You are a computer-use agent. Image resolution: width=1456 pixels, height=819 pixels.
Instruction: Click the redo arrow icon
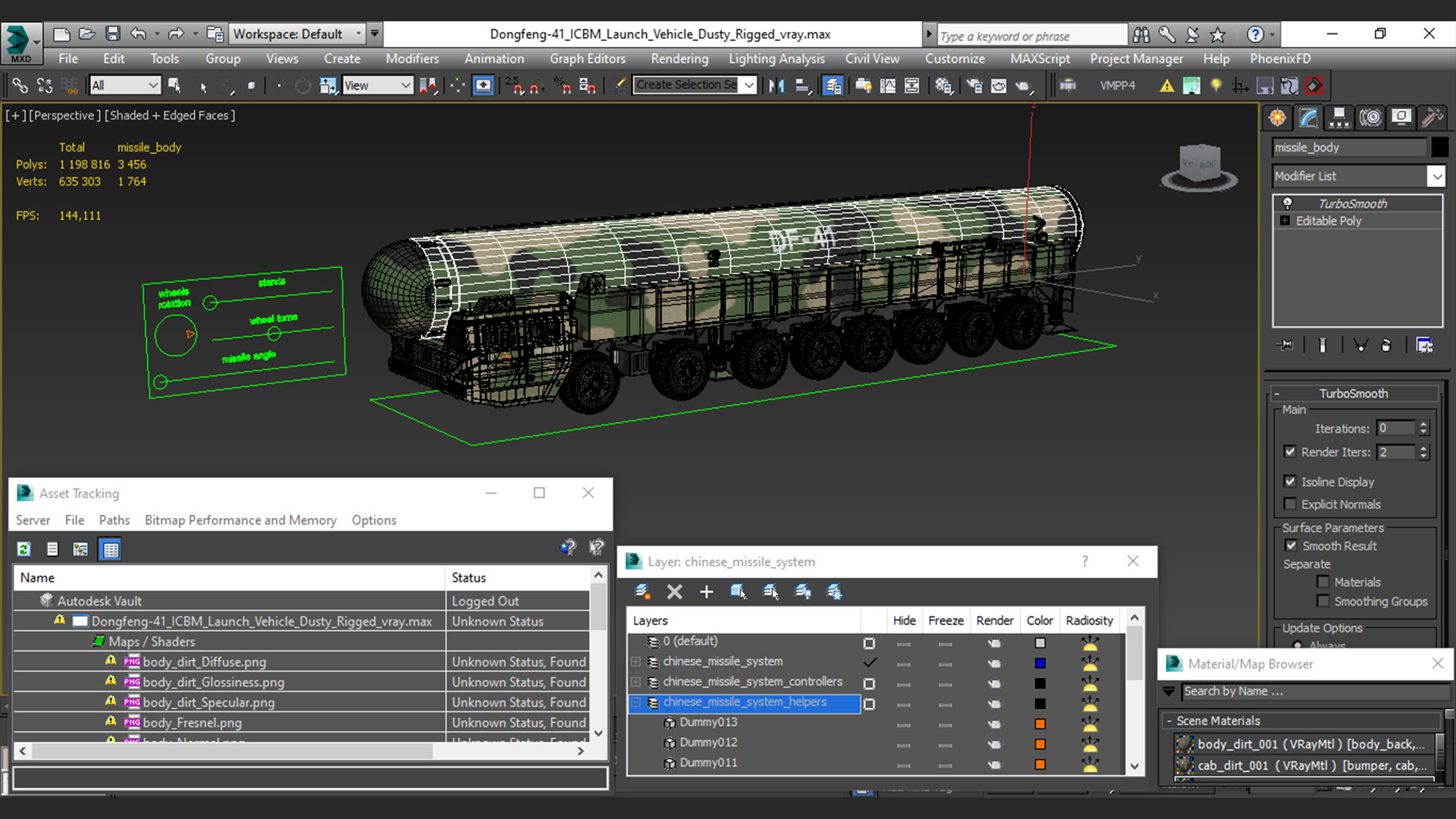click(x=176, y=34)
